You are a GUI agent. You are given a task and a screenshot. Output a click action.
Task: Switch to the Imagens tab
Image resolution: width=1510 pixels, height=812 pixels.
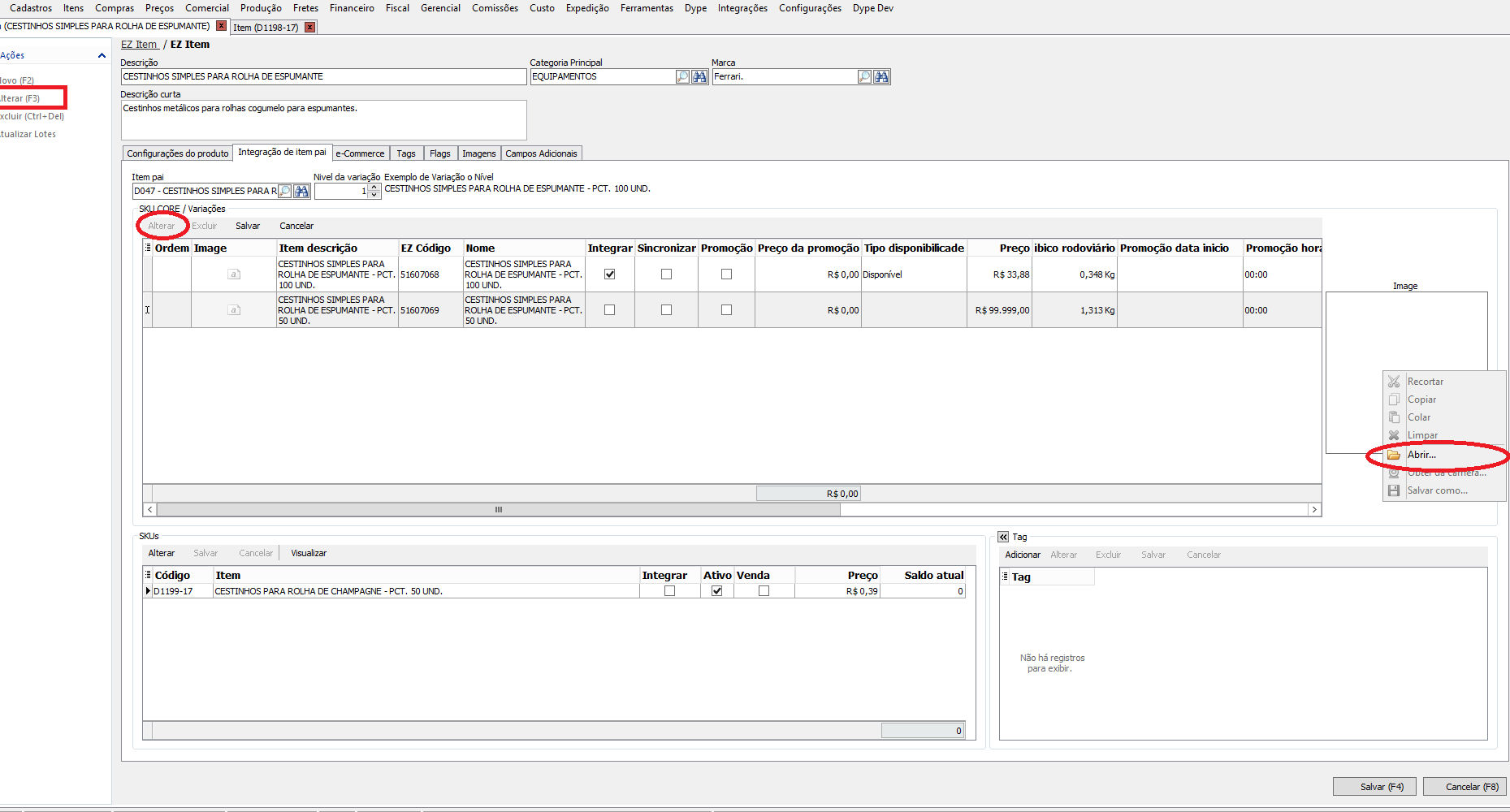[x=478, y=153]
